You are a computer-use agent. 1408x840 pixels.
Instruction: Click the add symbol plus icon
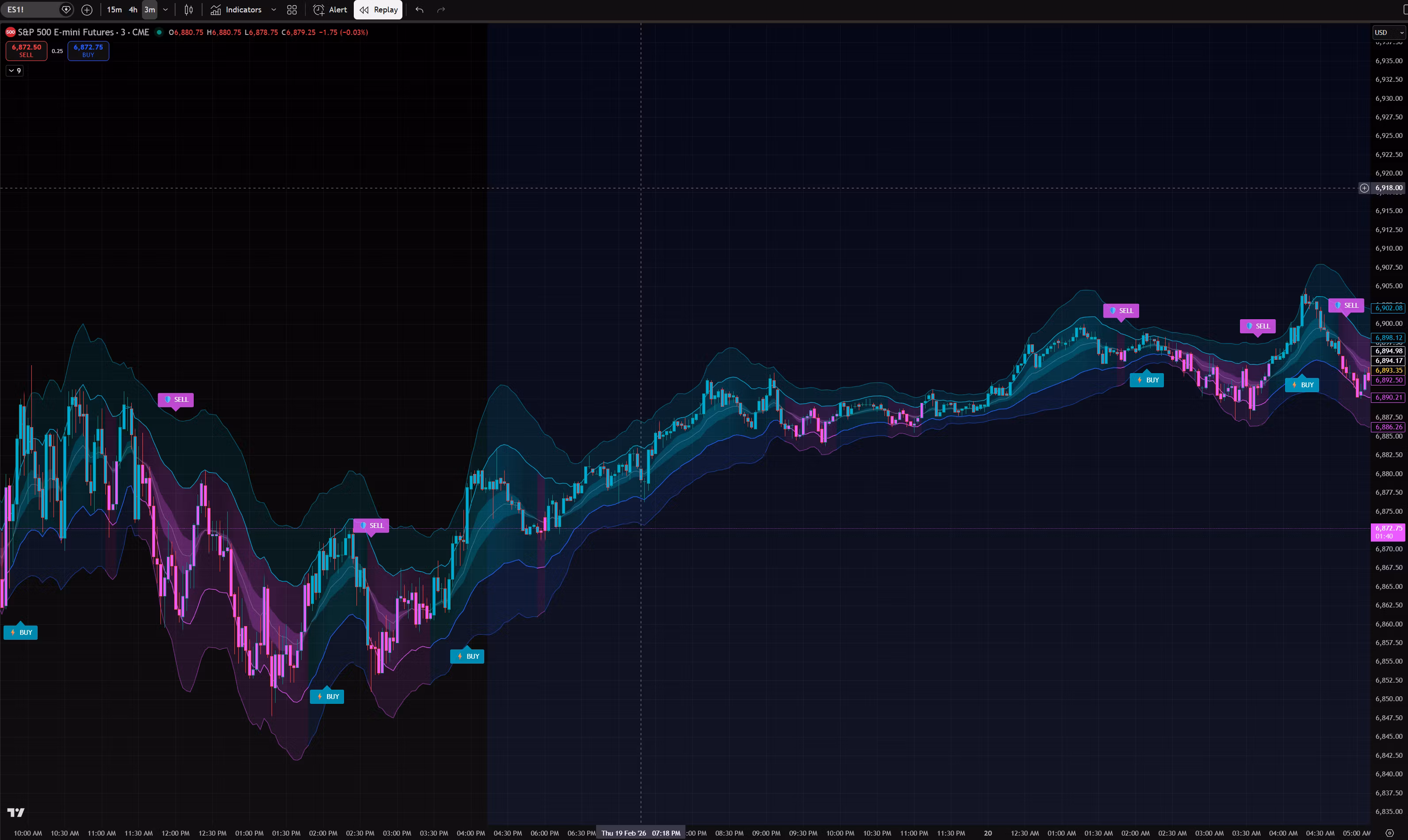tap(87, 10)
